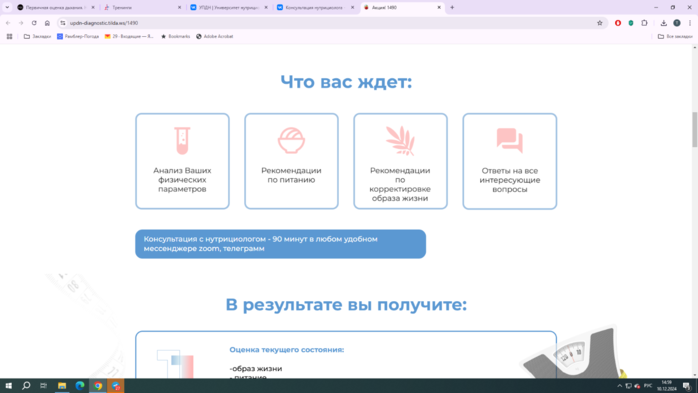This screenshot has width=698, height=393.
Task: Click the network icon in system tray
Action: tap(628, 386)
